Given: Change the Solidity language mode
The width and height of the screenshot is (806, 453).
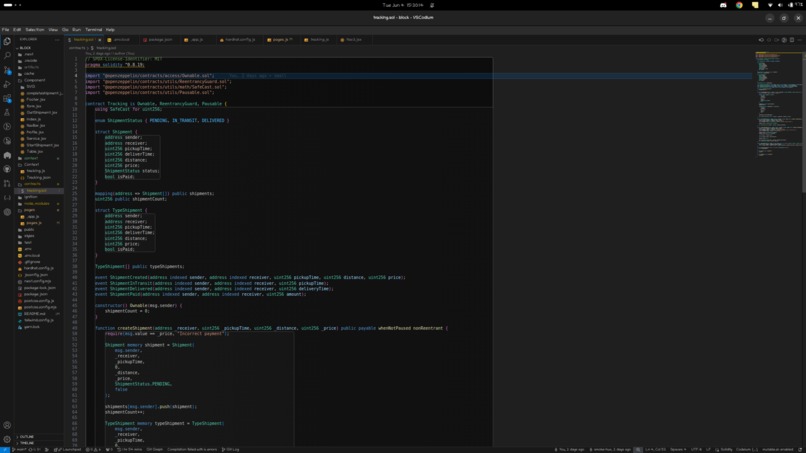Looking at the screenshot, I should [726, 449].
